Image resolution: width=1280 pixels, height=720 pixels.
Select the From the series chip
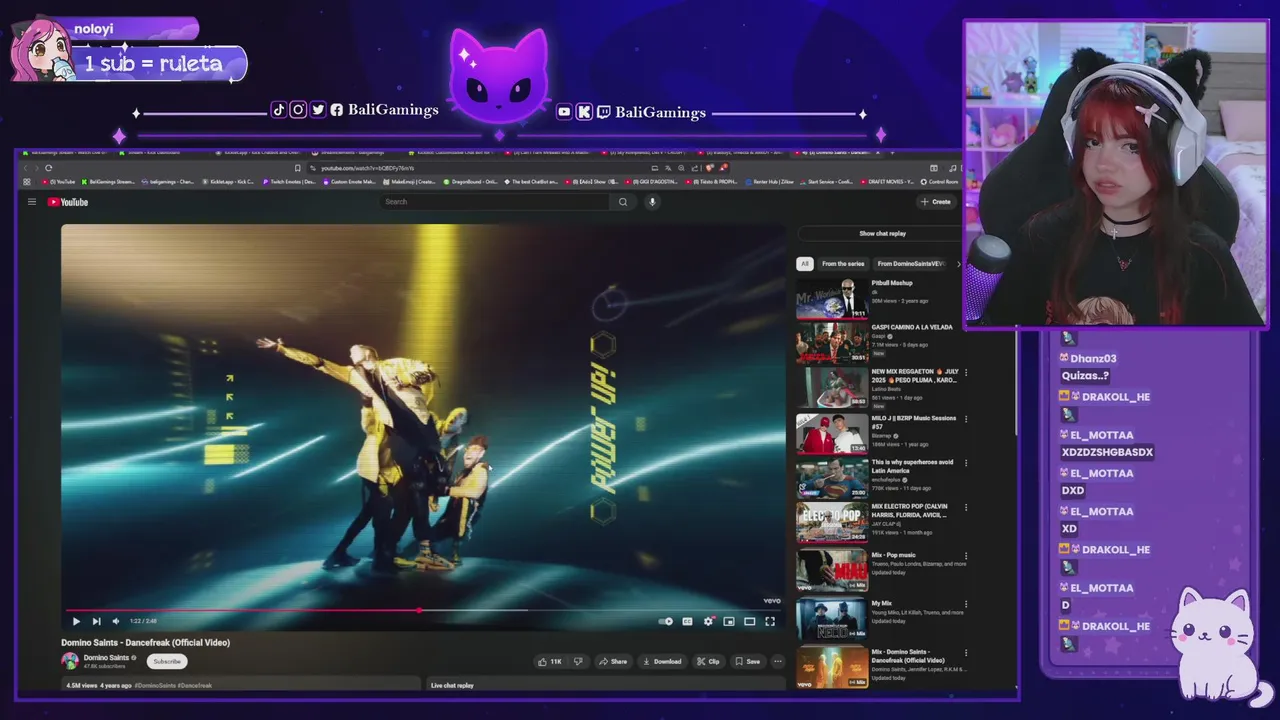pyautogui.click(x=843, y=264)
